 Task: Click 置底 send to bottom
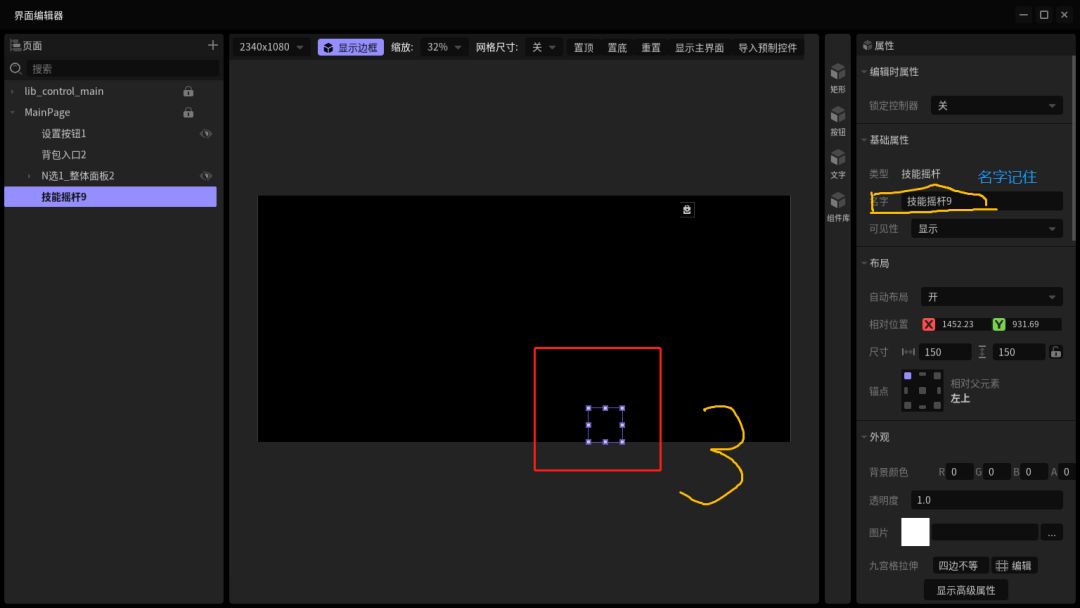[617, 48]
